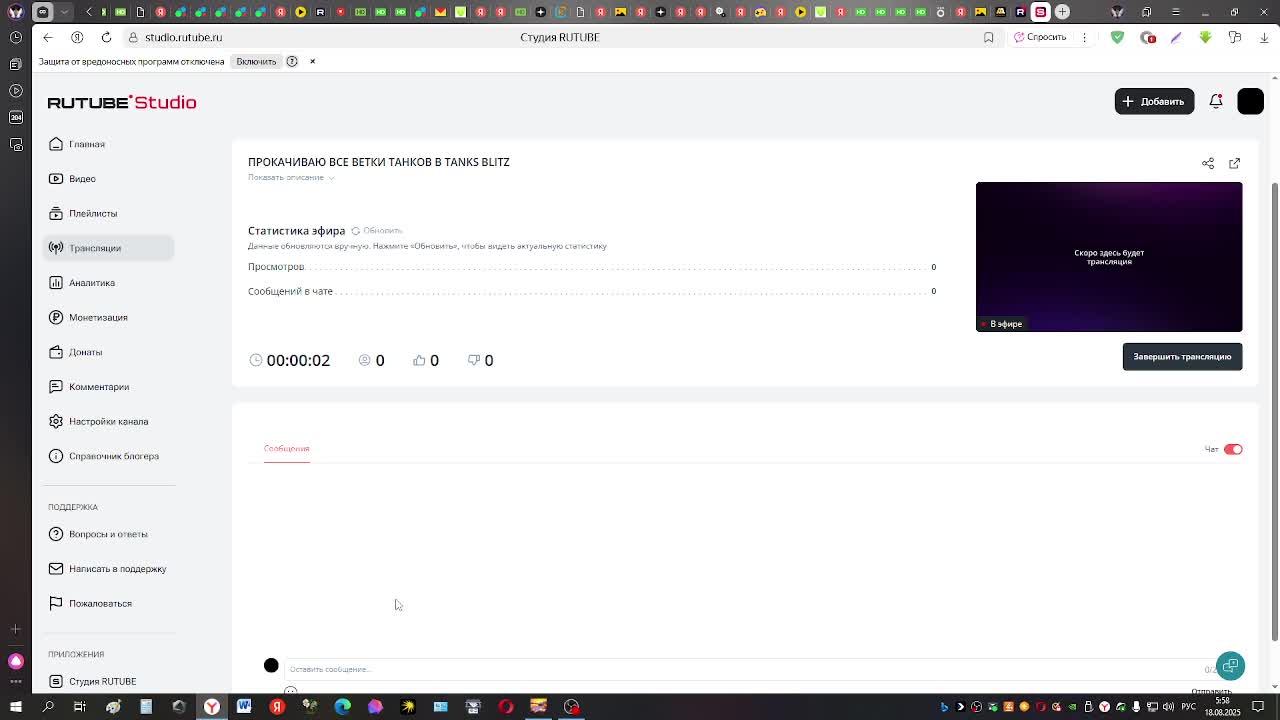
Task: Toggle the Чат switch
Action: pos(1233,450)
